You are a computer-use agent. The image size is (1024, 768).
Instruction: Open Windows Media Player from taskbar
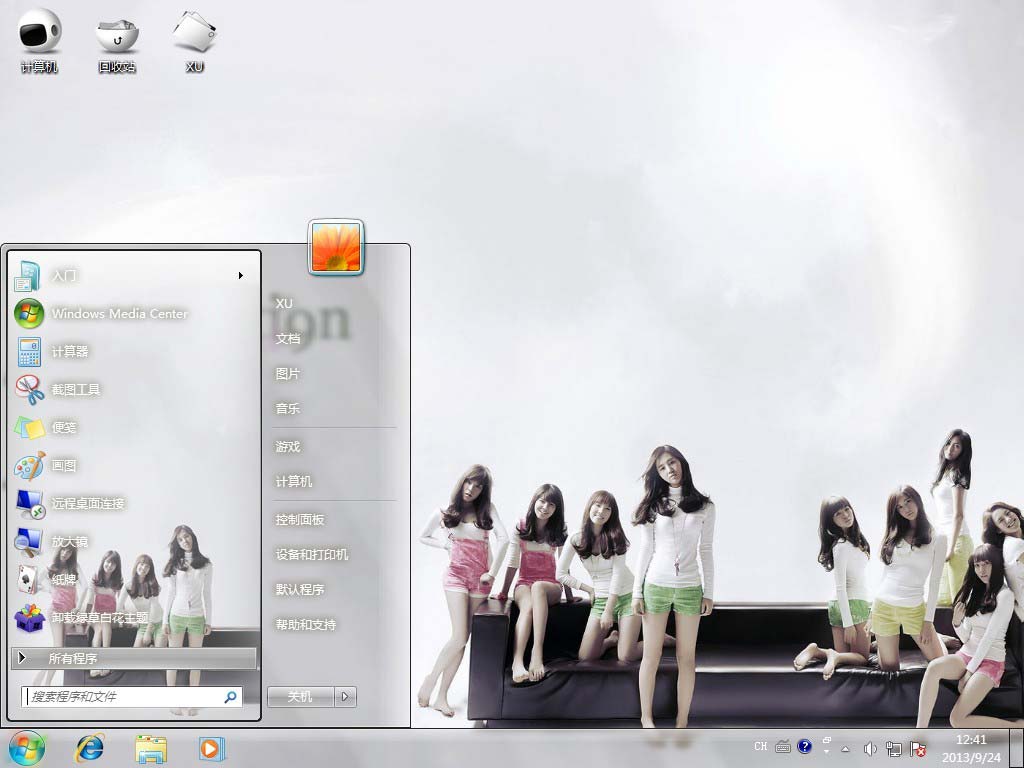coord(211,748)
